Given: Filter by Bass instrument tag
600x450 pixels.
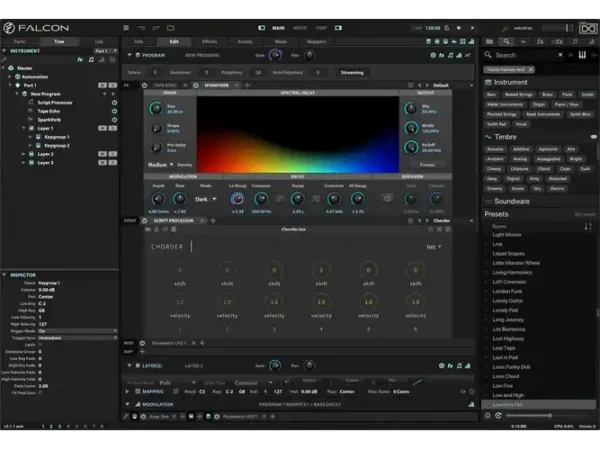Looking at the screenshot, I should (491, 95).
